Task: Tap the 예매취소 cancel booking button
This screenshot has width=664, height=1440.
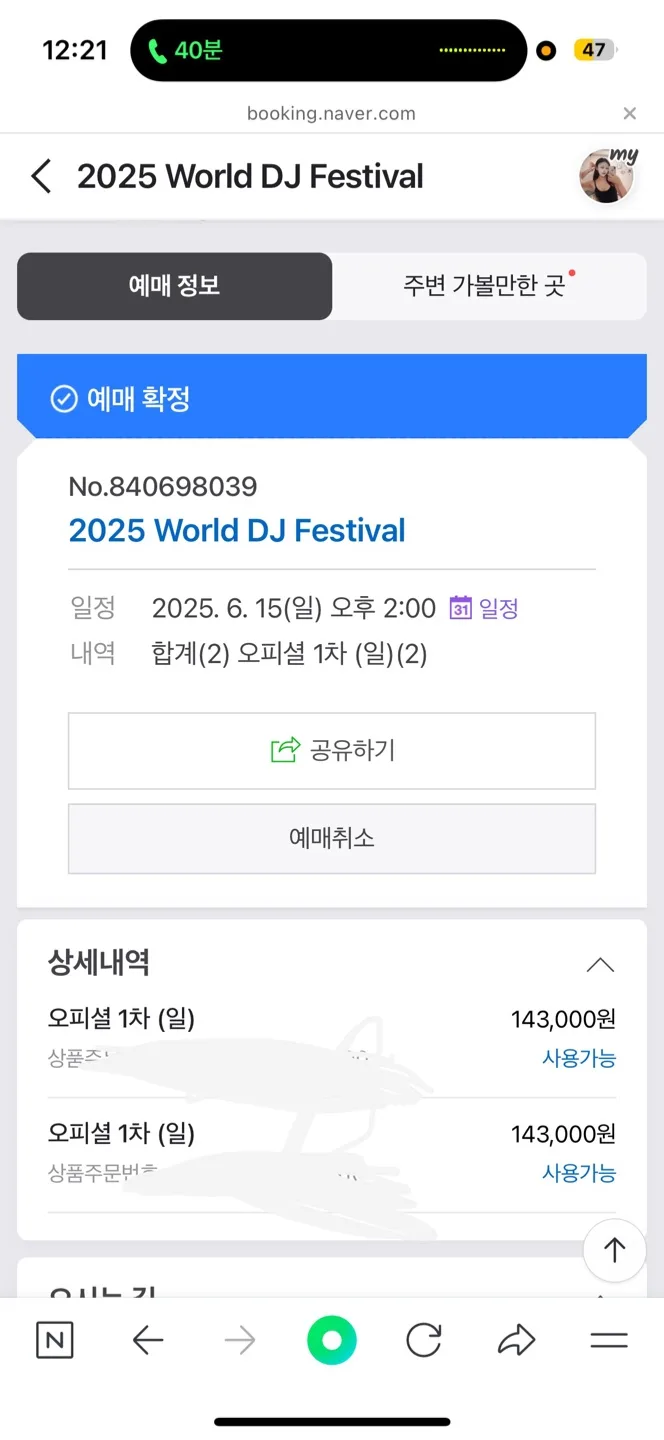Action: (332, 838)
